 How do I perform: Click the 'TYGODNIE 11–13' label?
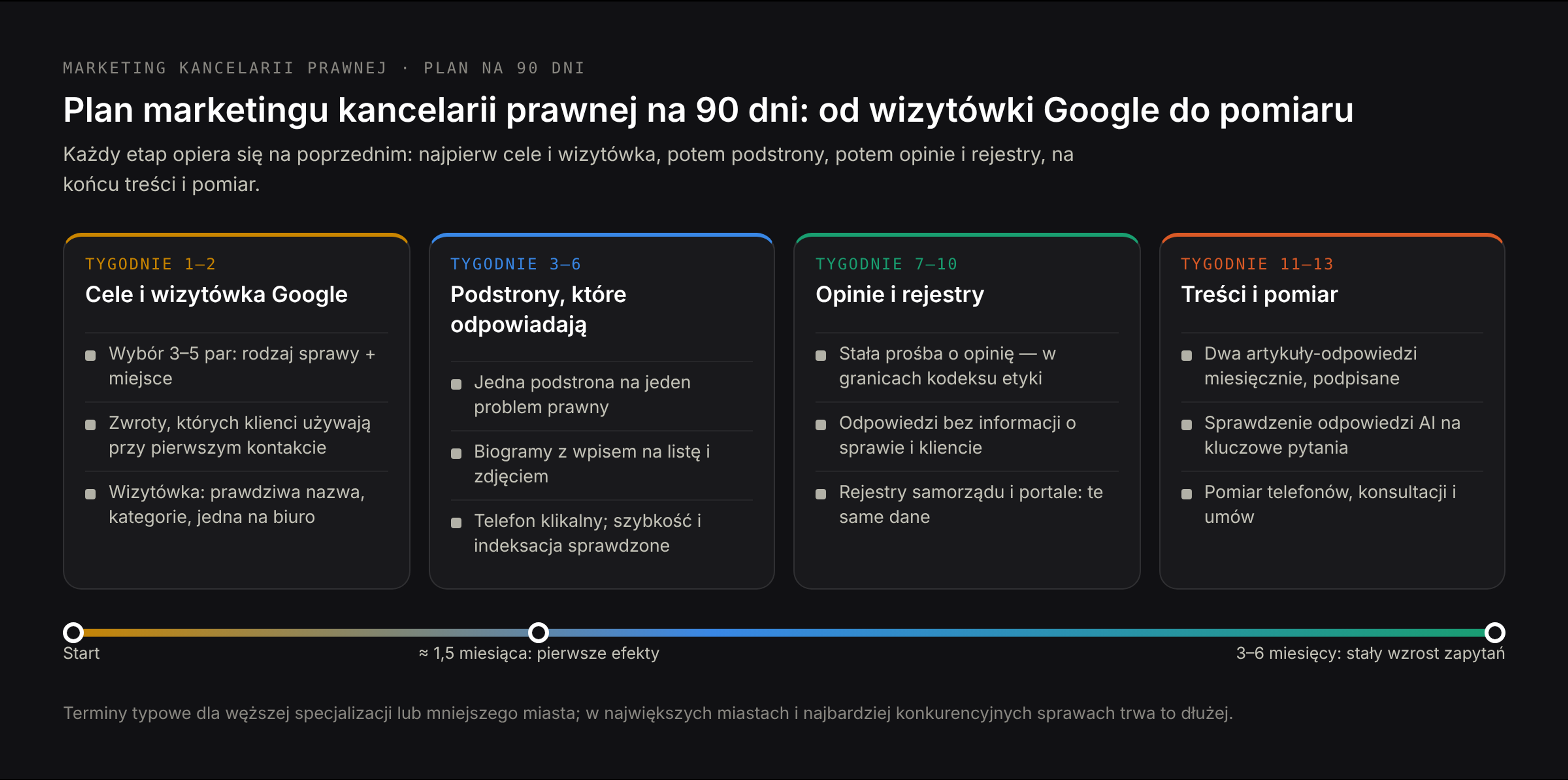click(1257, 264)
